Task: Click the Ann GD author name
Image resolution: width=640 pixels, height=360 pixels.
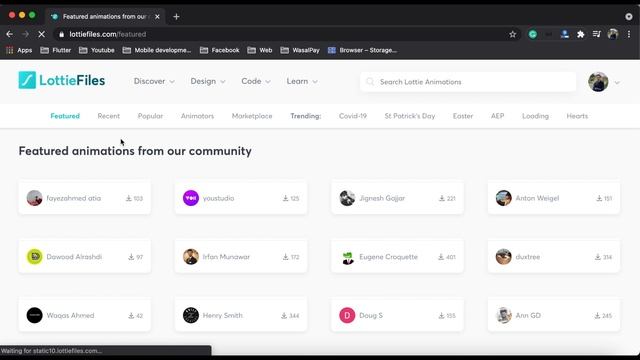Action: (x=528, y=316)
